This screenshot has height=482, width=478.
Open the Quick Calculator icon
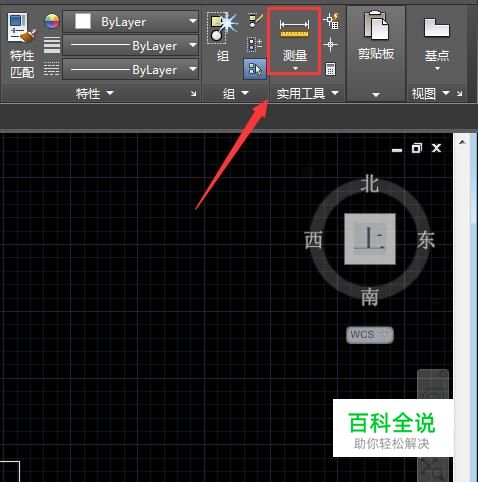(x=330, y=69)
